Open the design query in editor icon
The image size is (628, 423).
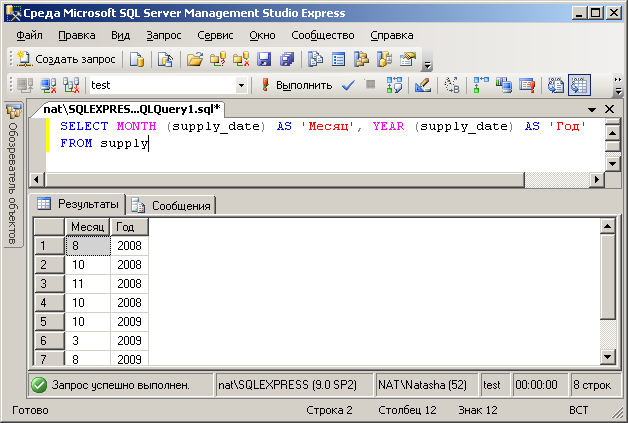423,85
